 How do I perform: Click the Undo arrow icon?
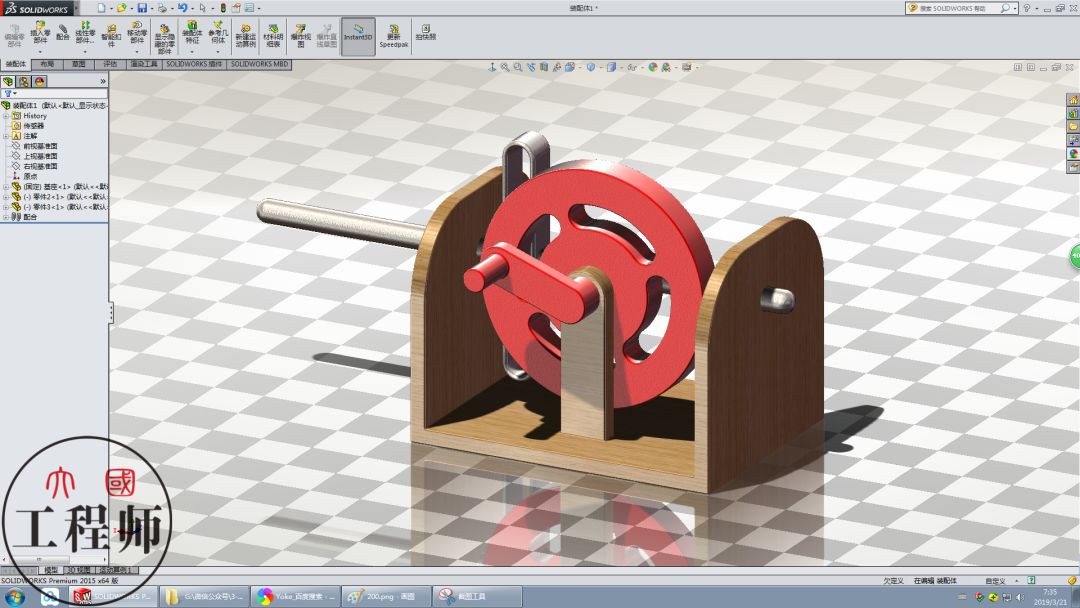point(183,8)
